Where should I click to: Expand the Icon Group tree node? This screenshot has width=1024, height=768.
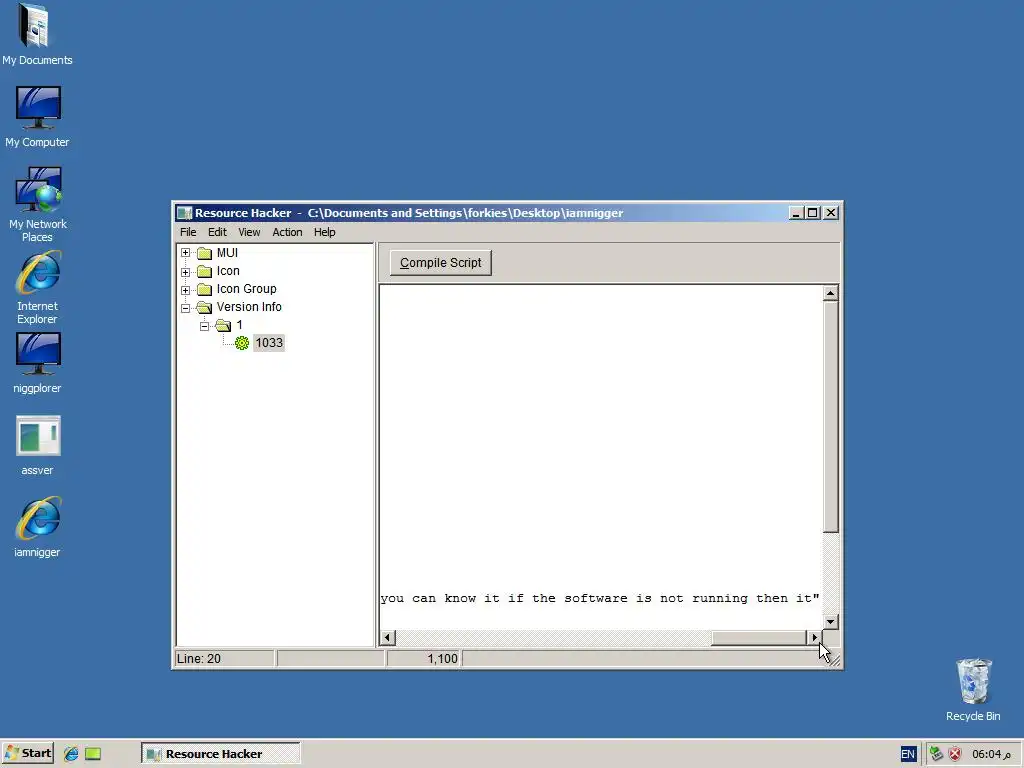coord(185,289)
